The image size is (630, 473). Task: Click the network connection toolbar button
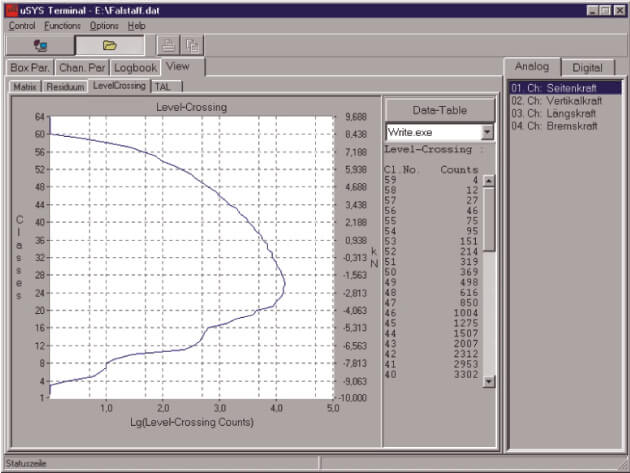40,45
